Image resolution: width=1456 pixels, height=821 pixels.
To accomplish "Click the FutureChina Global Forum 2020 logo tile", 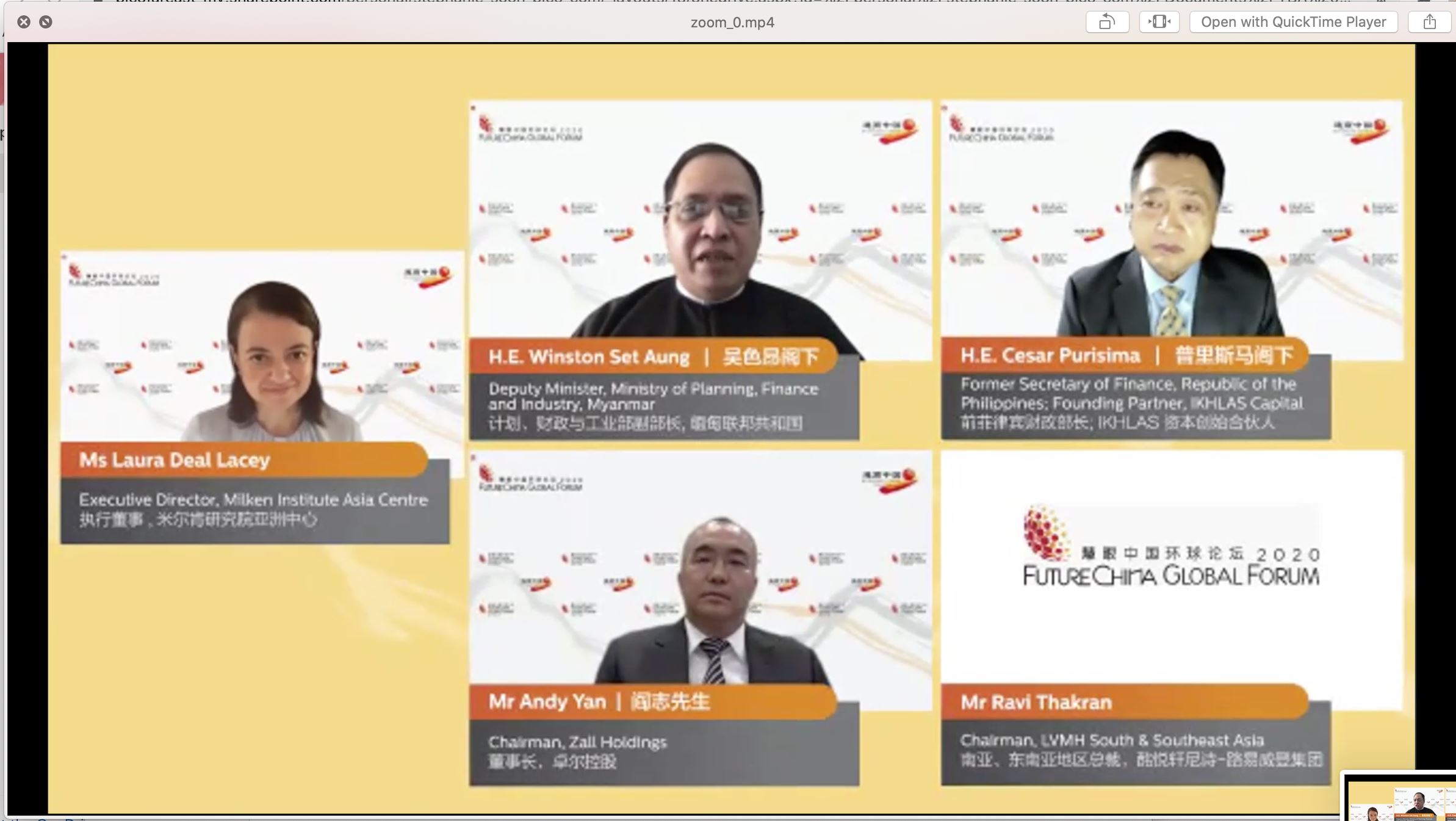I will (1172, 568).
